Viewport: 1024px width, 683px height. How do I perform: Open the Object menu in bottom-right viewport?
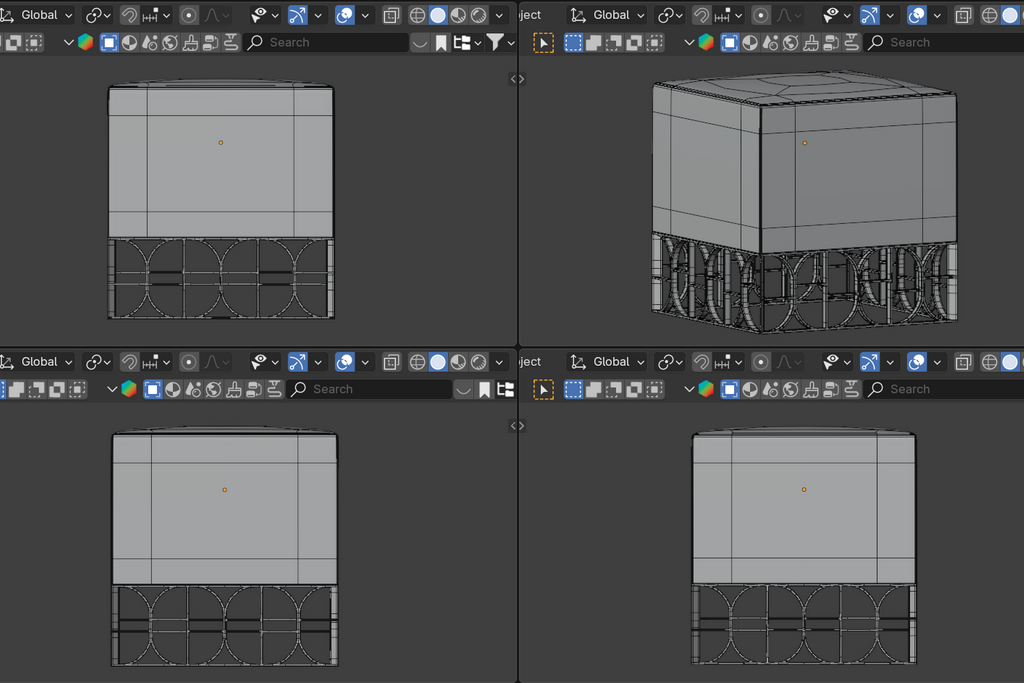point(530,362)
